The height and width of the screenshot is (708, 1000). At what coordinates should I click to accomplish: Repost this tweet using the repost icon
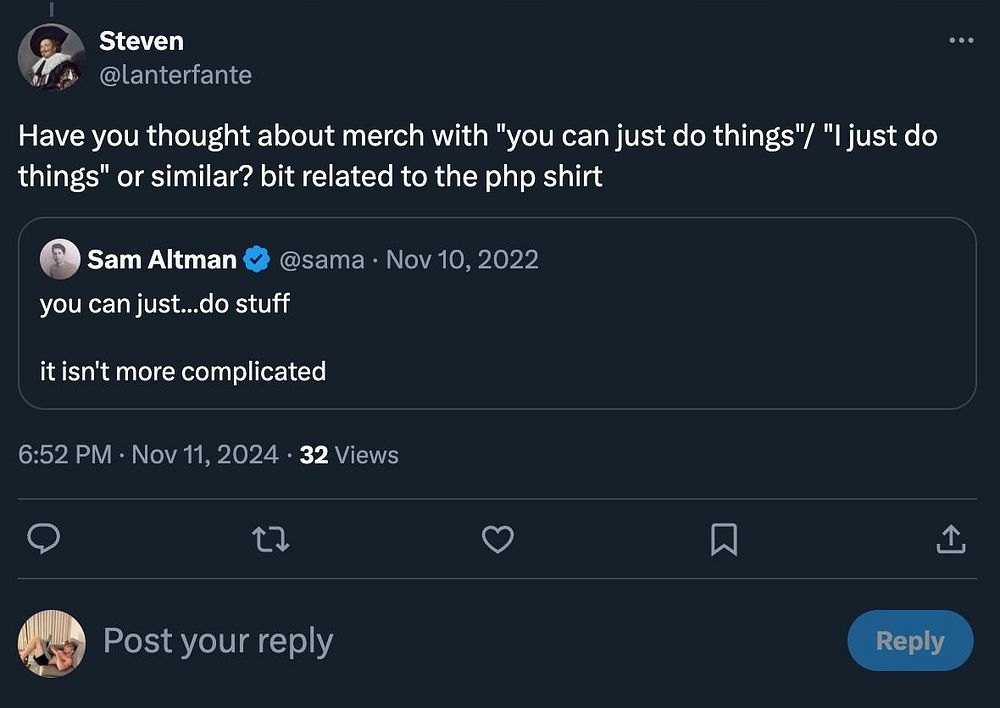pyautogui.click(x=271, y=540)
